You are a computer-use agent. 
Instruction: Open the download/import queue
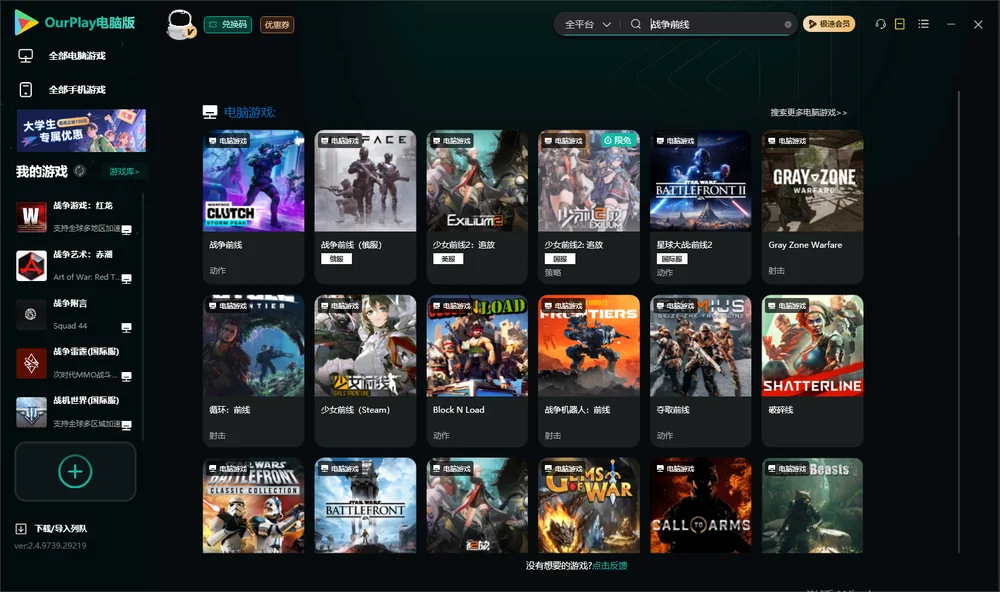click(x=51, y=528)
